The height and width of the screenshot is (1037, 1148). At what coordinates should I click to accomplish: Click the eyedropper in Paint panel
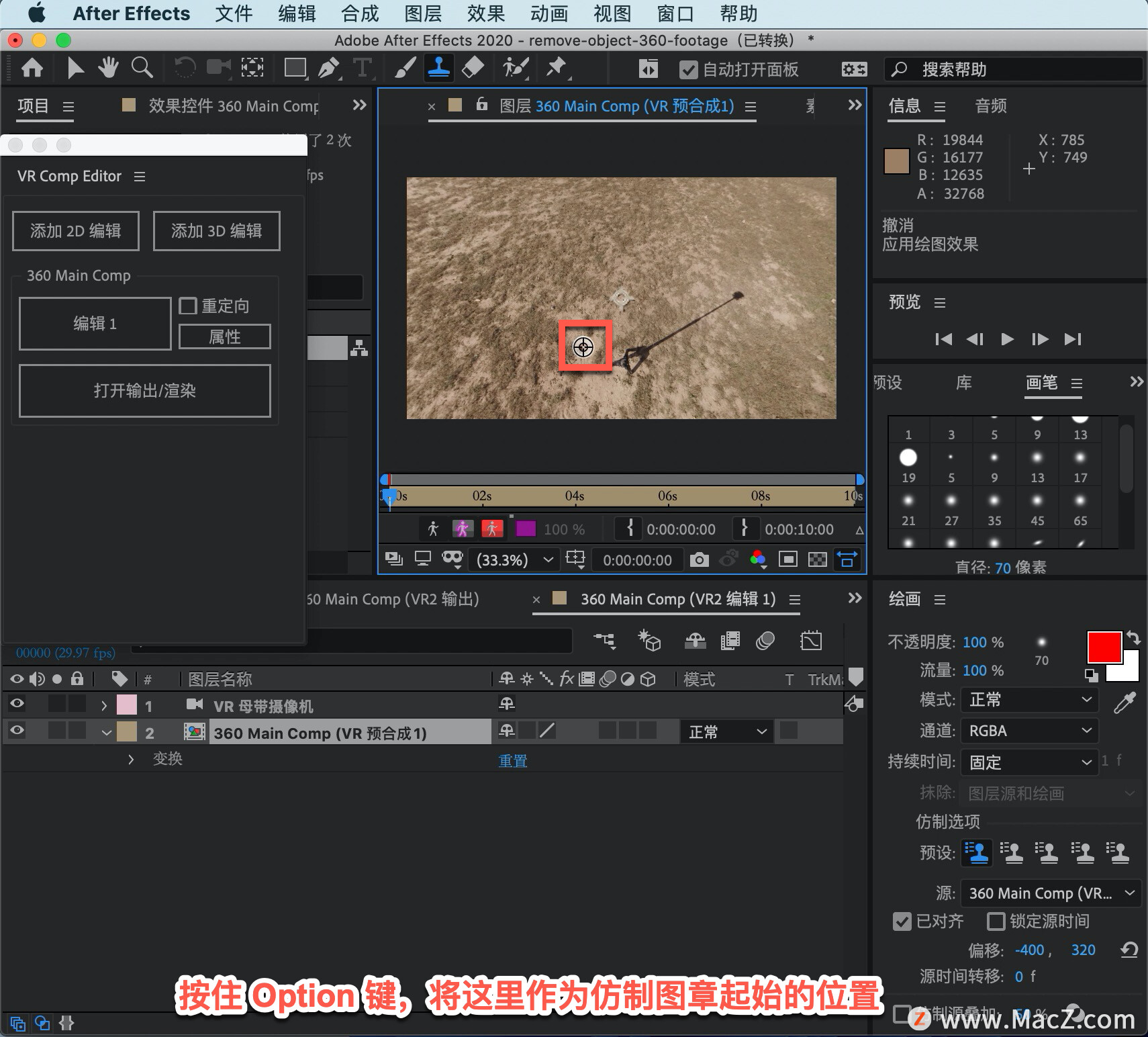(x=1125, y=702)
